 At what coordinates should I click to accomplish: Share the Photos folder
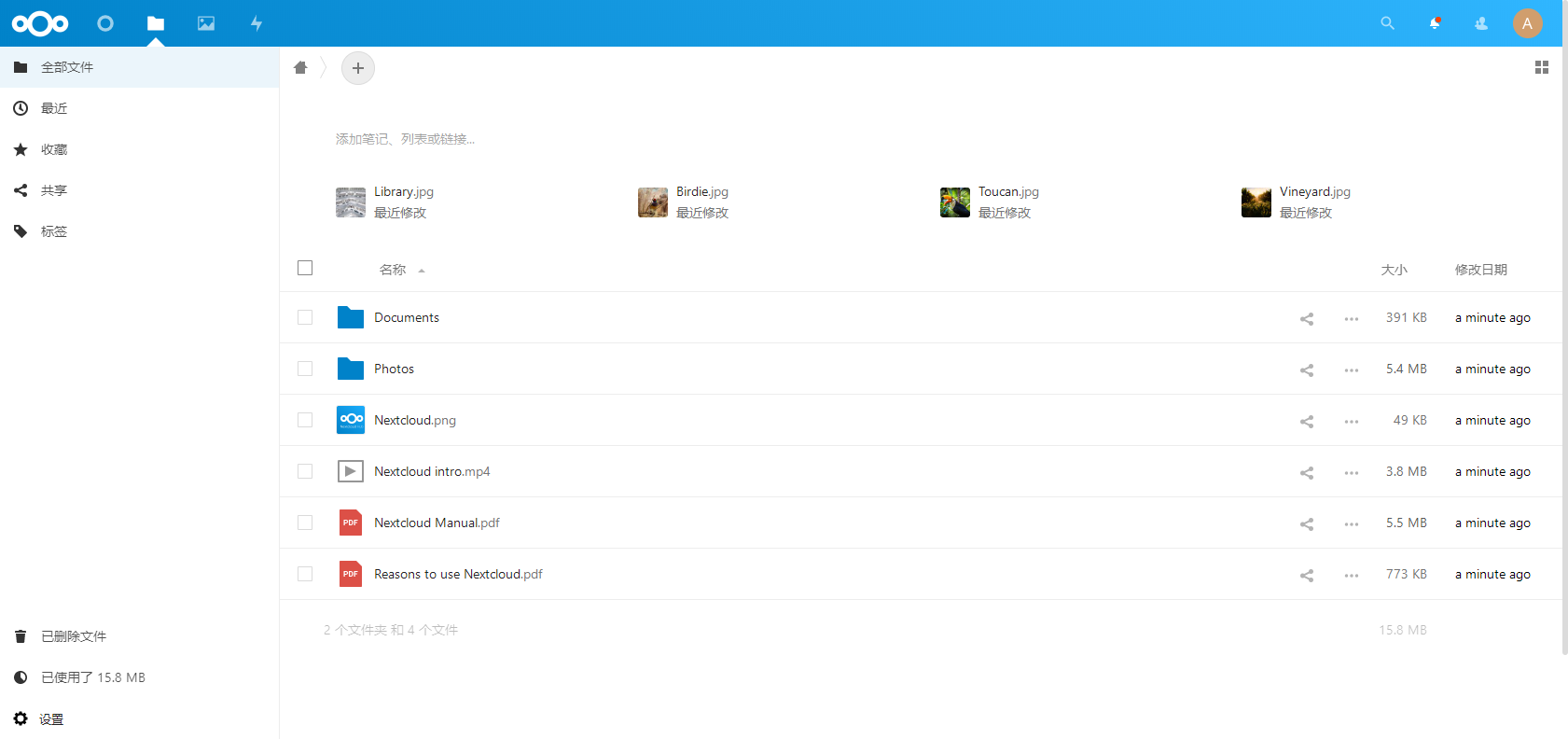[x=1307, y=370]
